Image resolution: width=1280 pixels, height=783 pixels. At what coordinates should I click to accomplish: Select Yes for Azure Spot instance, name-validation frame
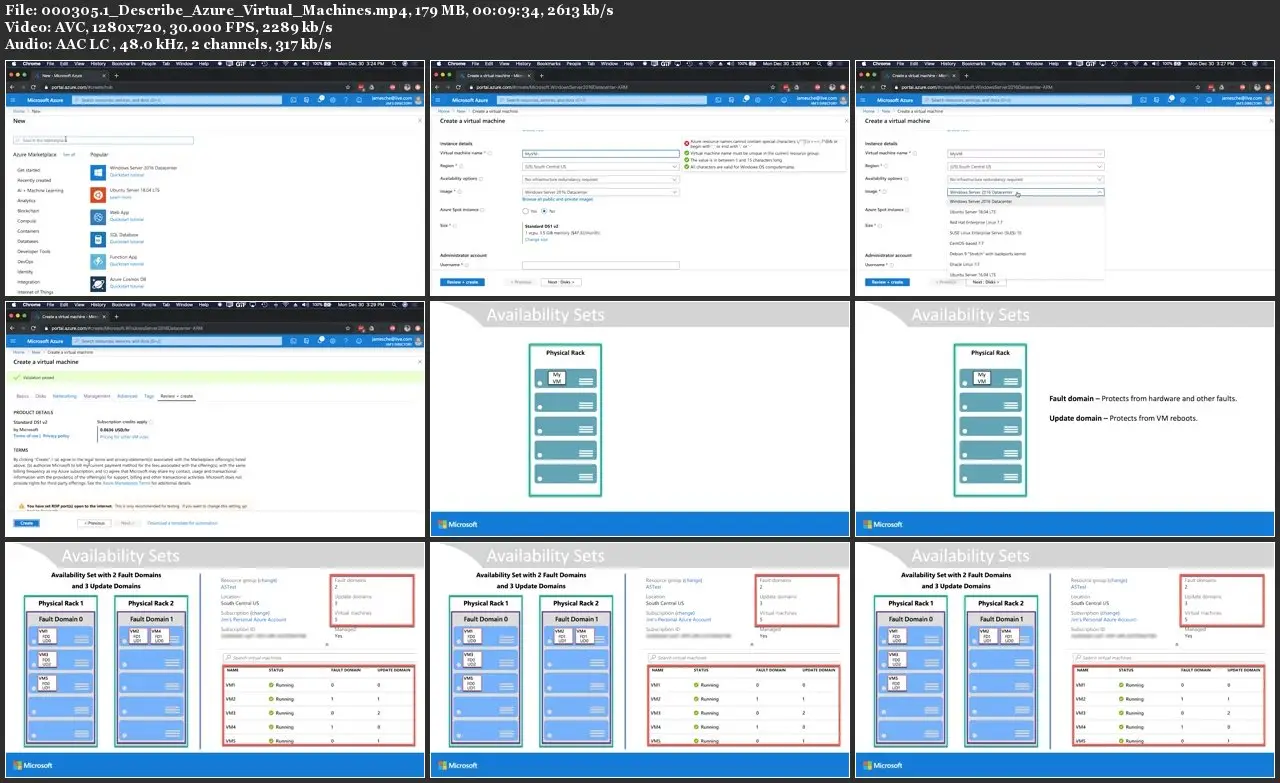point(527,211)
